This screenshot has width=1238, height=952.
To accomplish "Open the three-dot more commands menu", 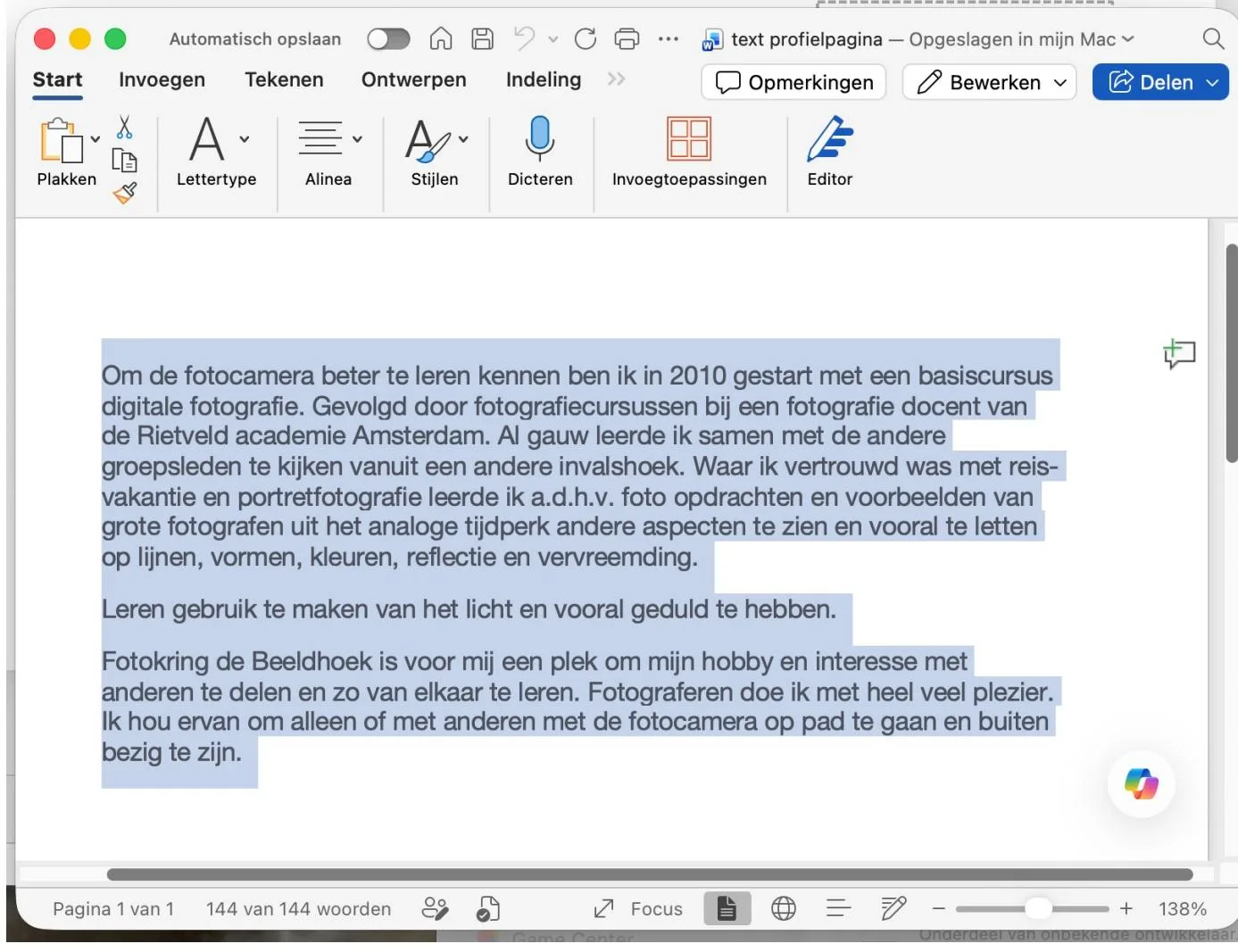I will pyautogui.click(x=669, y=39).
